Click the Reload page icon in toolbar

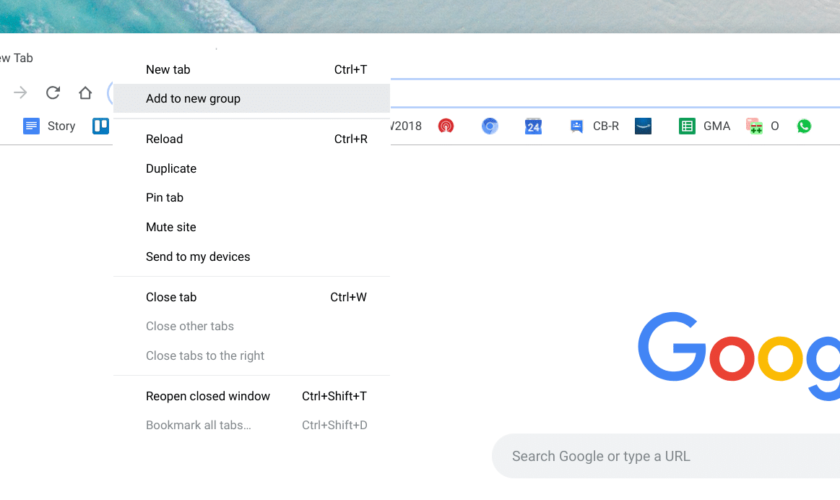point(53,93)
